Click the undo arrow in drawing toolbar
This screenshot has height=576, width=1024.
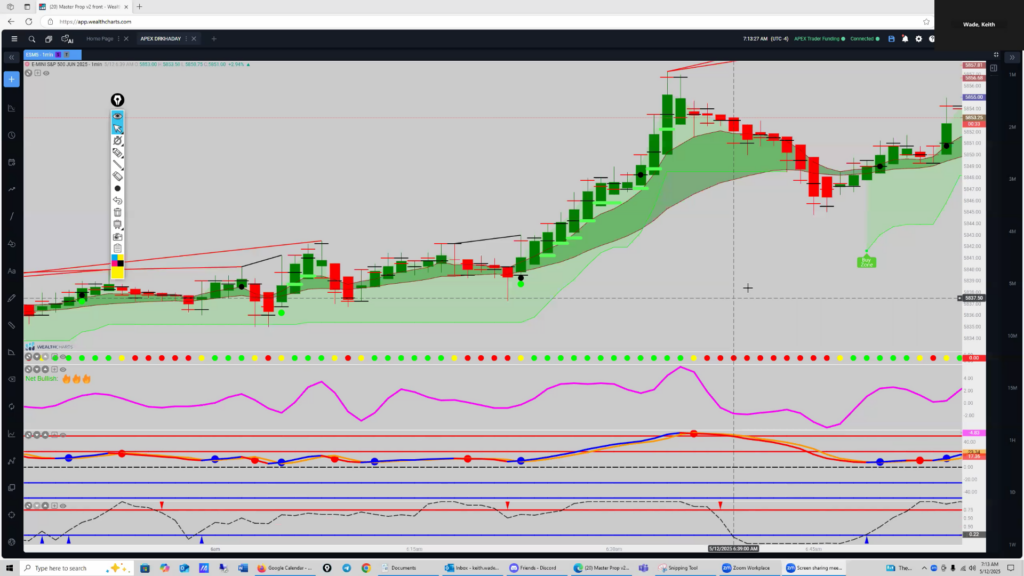coord(118,200)
